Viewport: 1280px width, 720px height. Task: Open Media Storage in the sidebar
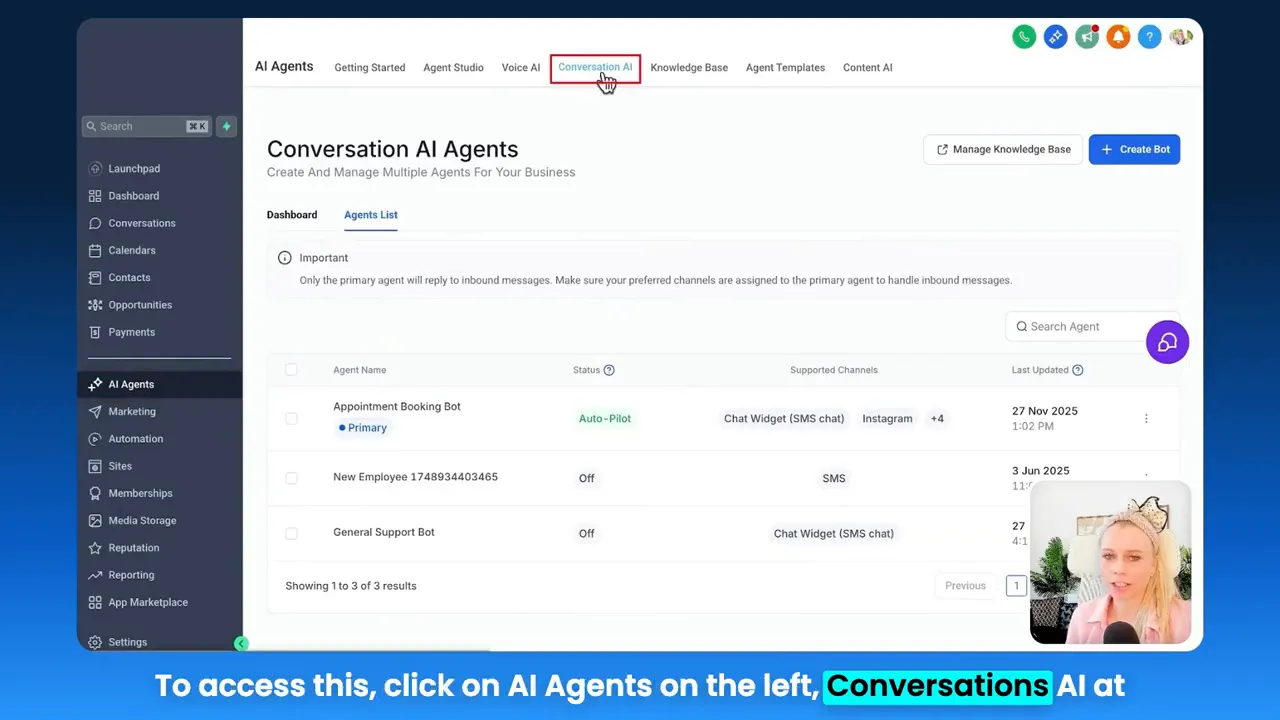pyautogui.click(x=142, y=520)
